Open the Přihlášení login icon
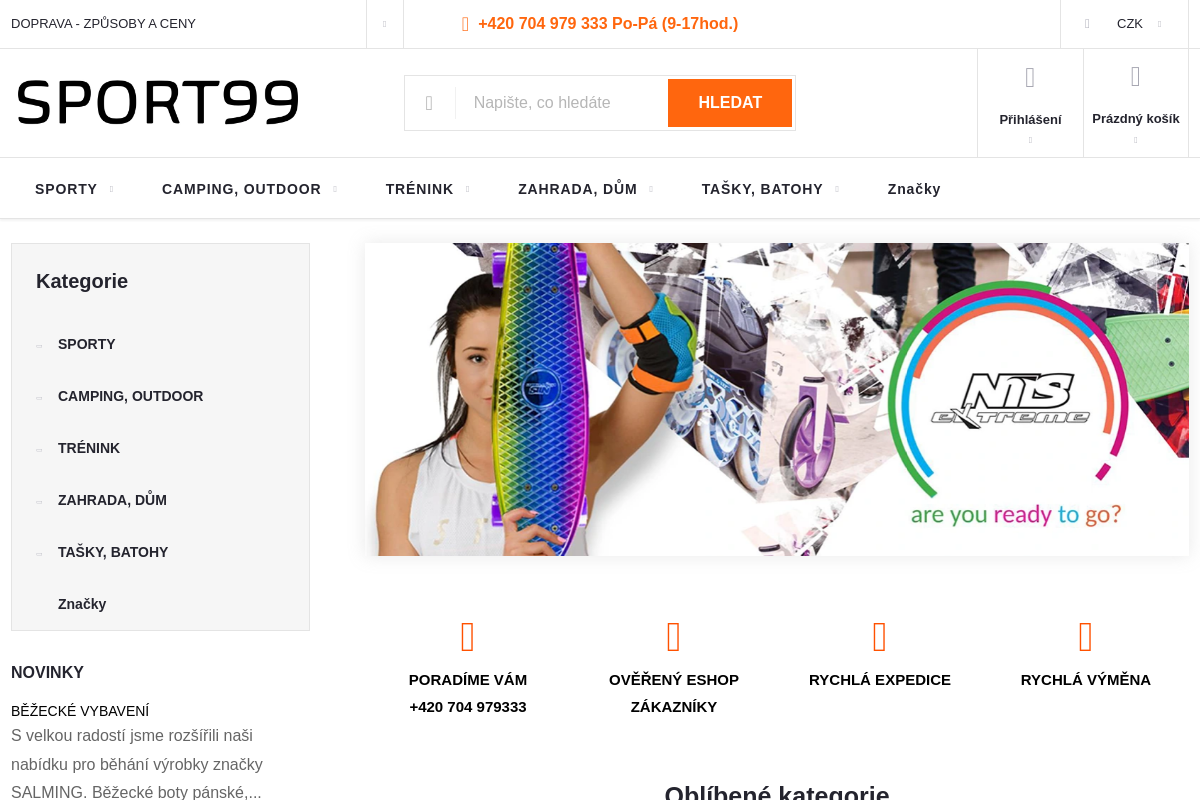This screenshot has width=1200, height=800. [1030, 77]
